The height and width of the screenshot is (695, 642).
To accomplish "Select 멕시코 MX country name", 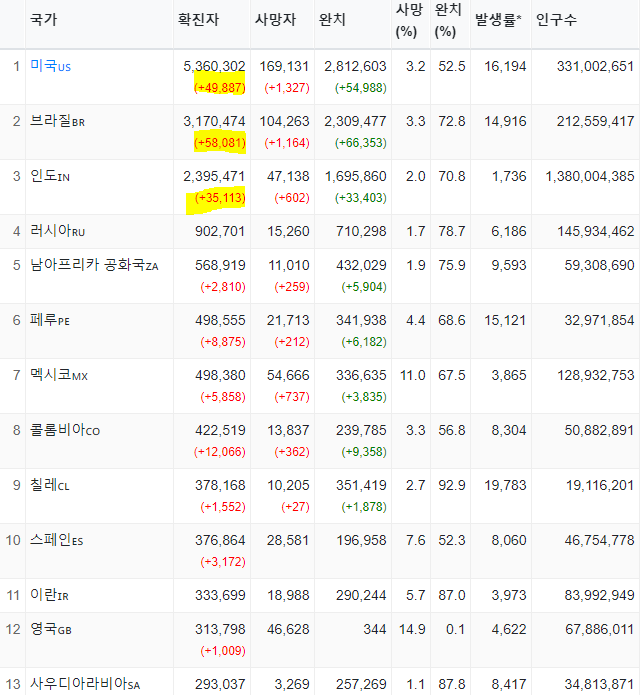I will tap(59, 375).
